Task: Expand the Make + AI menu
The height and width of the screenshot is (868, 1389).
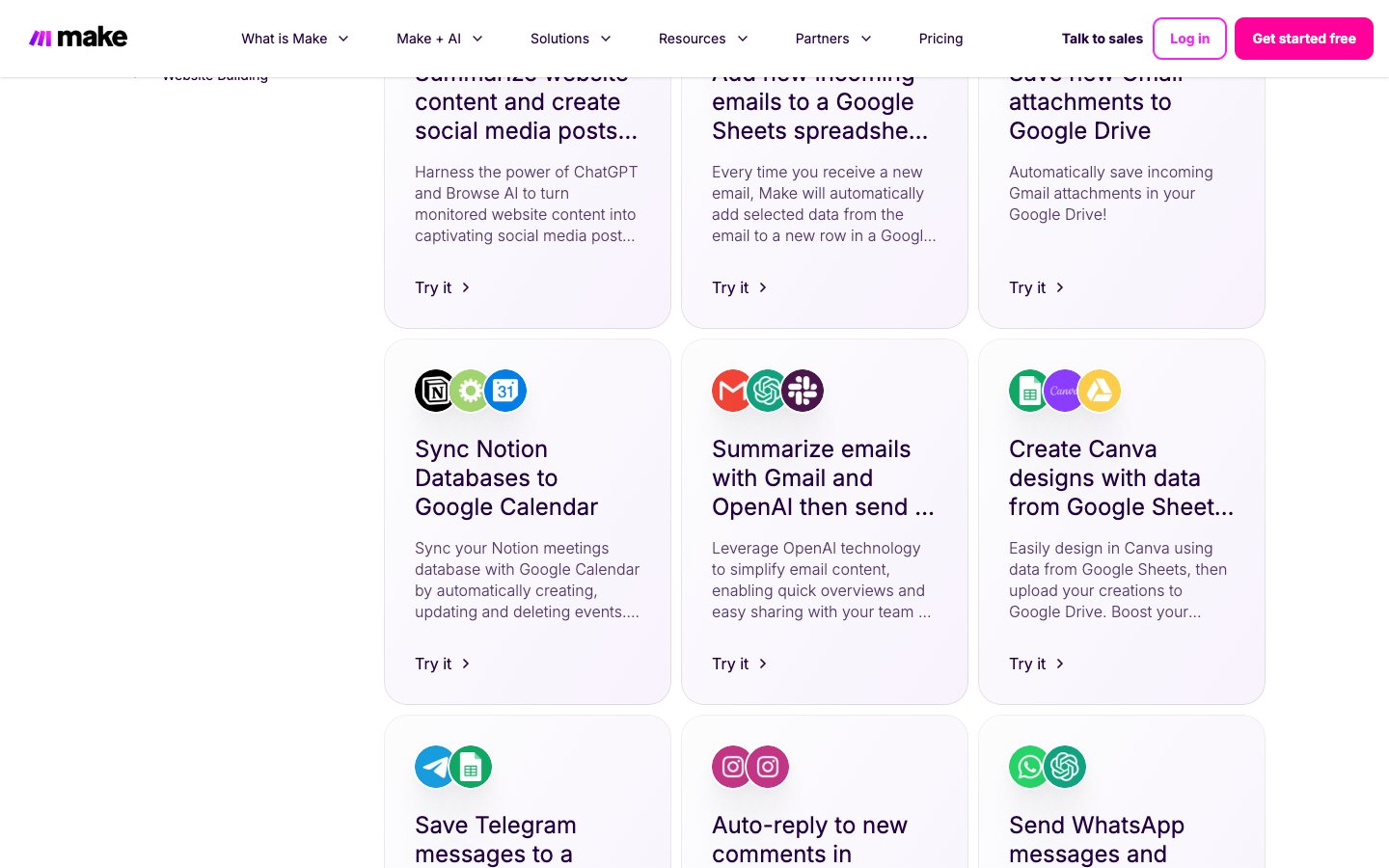Action: 439,39
